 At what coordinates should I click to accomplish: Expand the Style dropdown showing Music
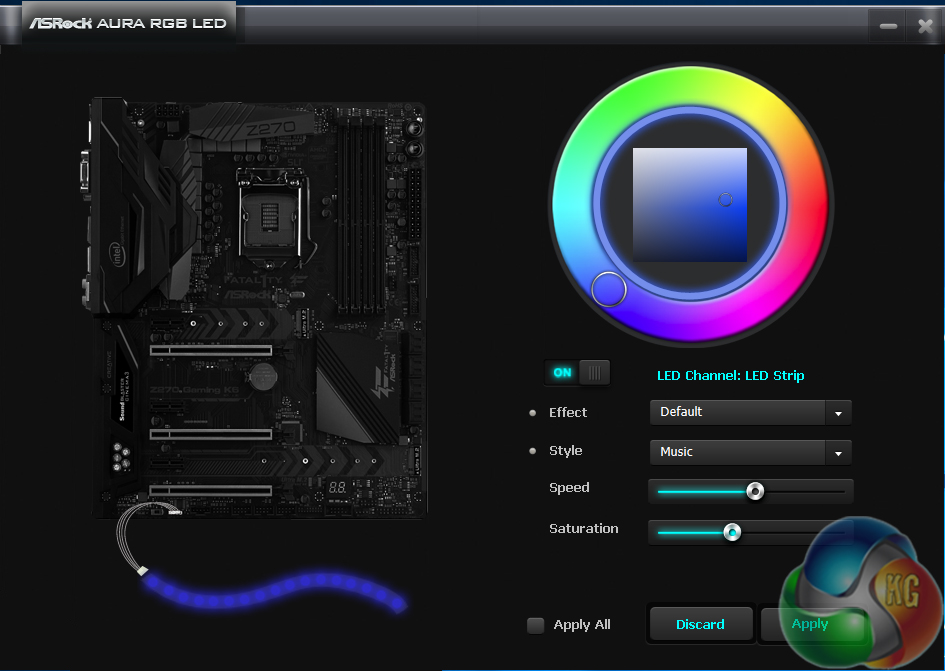750,452
